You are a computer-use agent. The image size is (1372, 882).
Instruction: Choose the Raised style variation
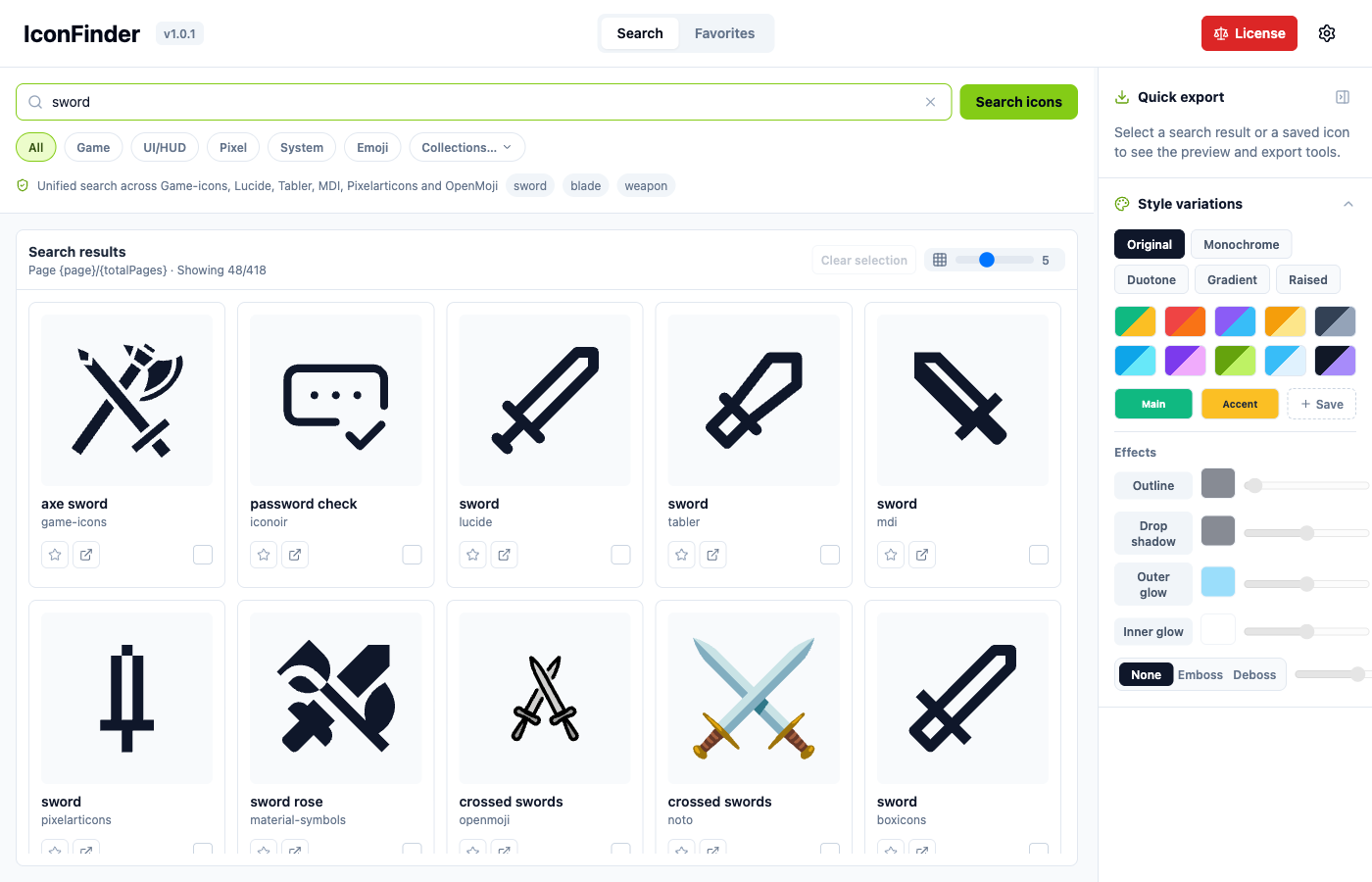point(1307,279)
